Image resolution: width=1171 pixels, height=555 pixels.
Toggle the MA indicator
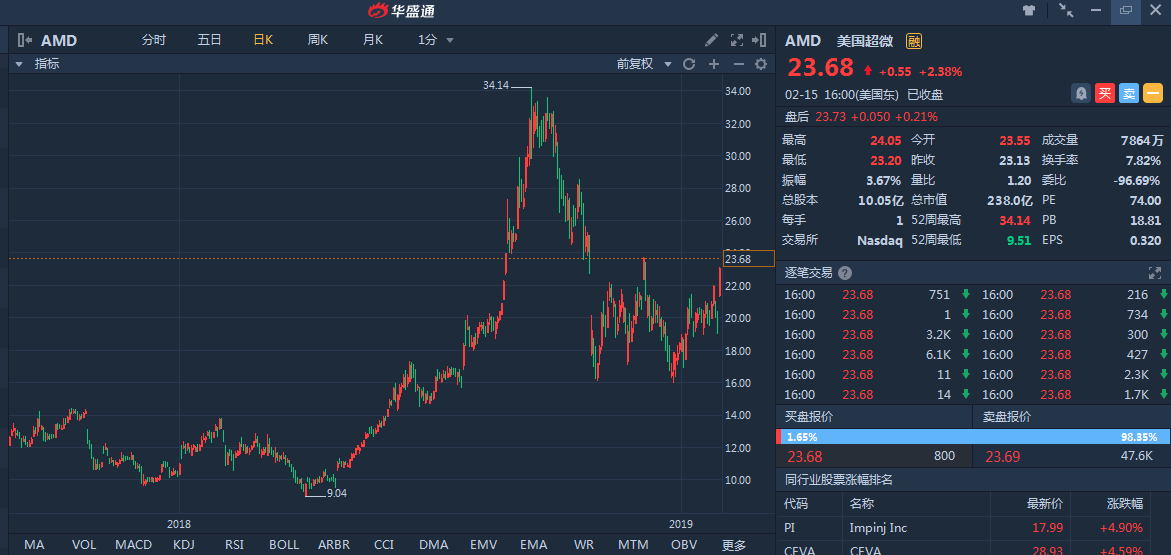[34, 545]
